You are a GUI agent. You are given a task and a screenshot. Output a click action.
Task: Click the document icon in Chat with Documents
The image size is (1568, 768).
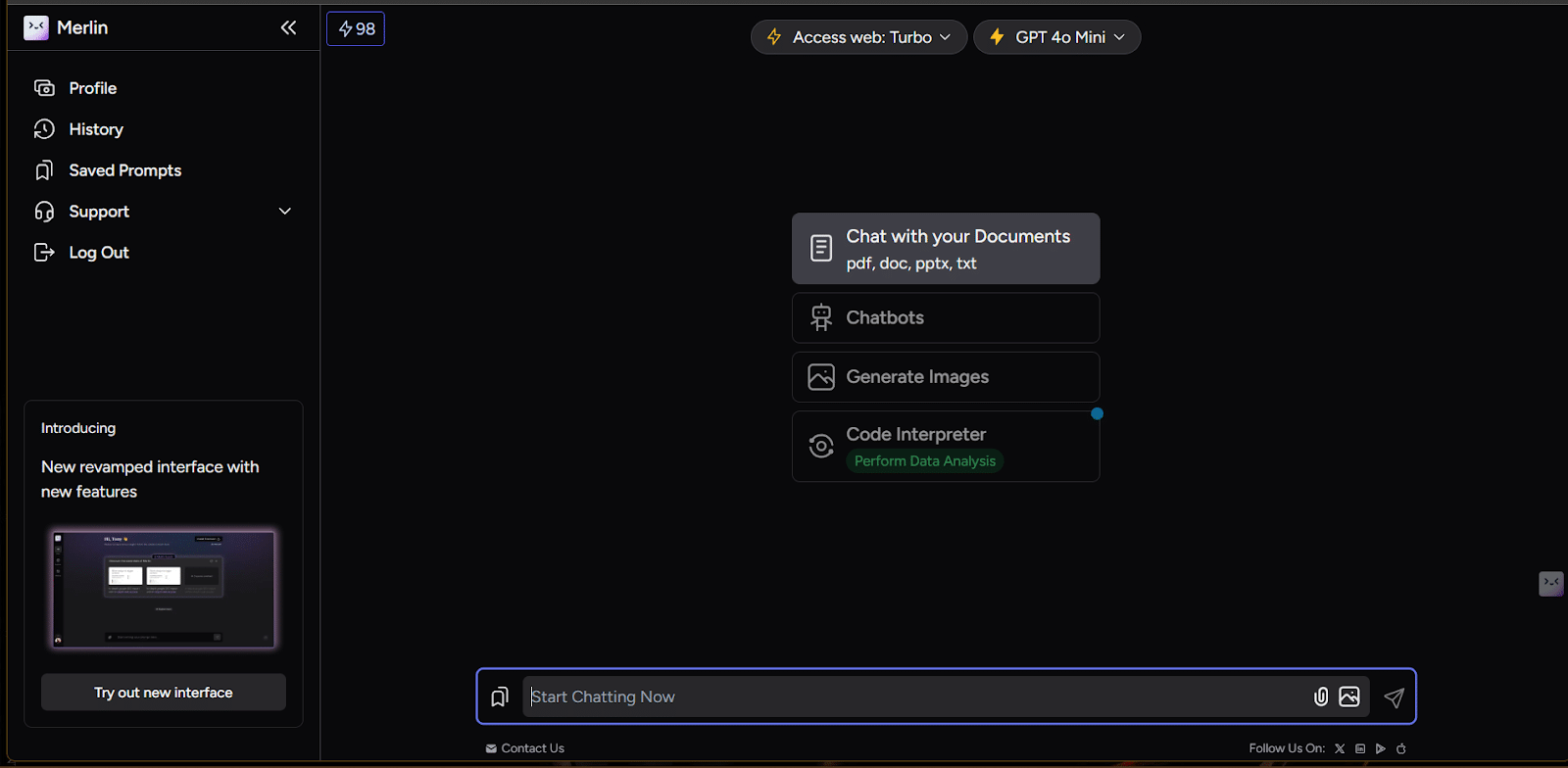821,249
